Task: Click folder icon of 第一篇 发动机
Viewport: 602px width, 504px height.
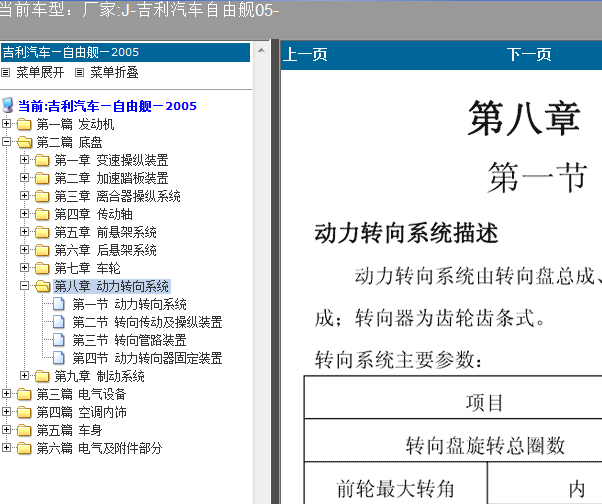Action: (x=24, y=124)
